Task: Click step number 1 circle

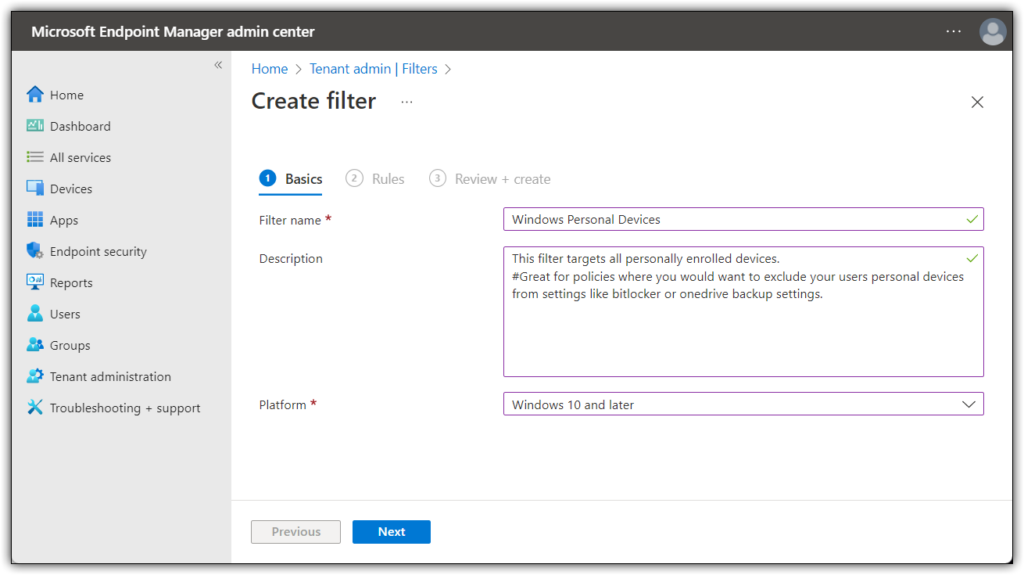Action: 268,178
